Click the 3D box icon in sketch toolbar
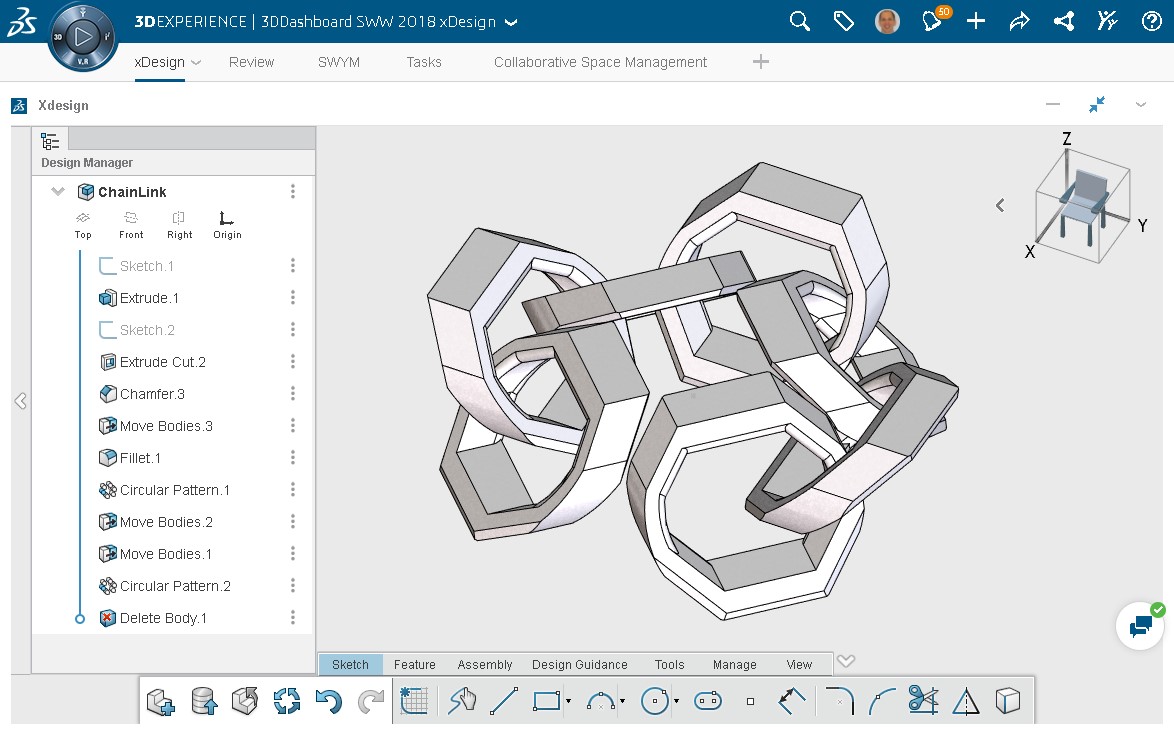Screen dimensions: 1174x735 coord(1008,701)
